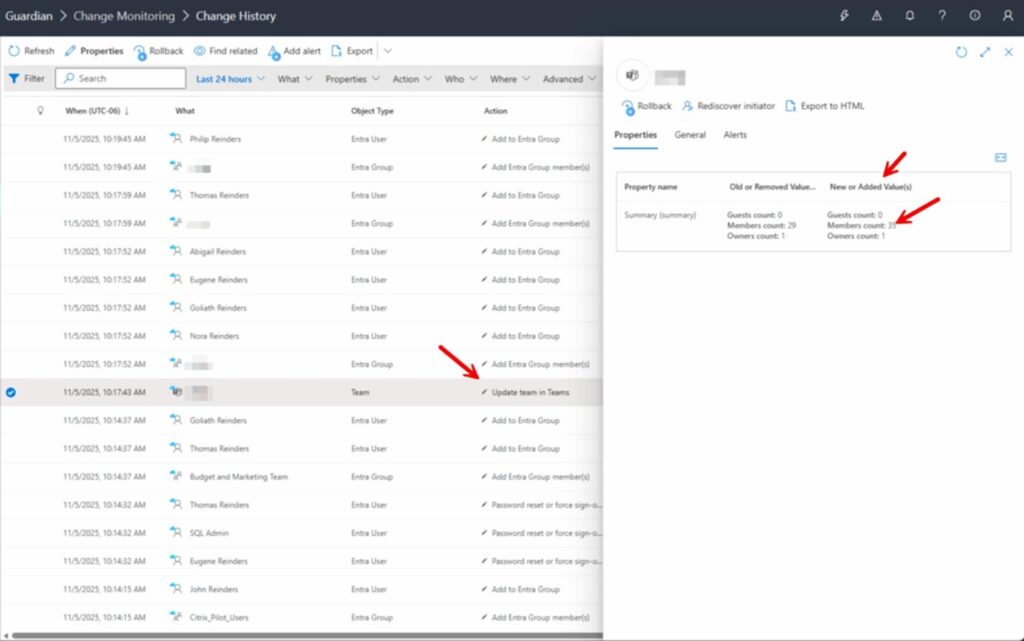Click Change Monitoring breadcrumb link
Viewport: 1024px width, 641px height.
pos(124,16)
